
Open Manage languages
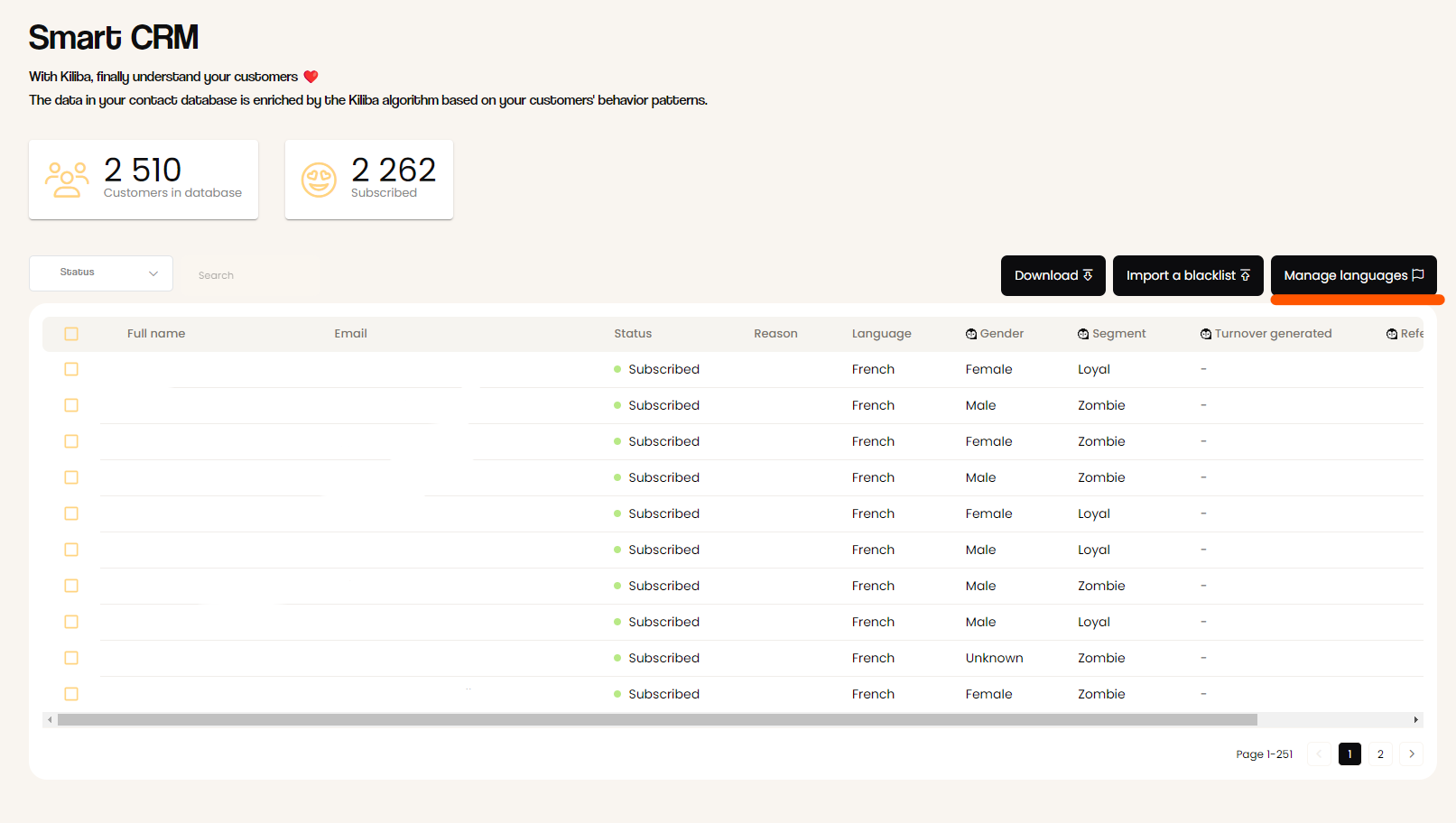[x=1354, y=275]
